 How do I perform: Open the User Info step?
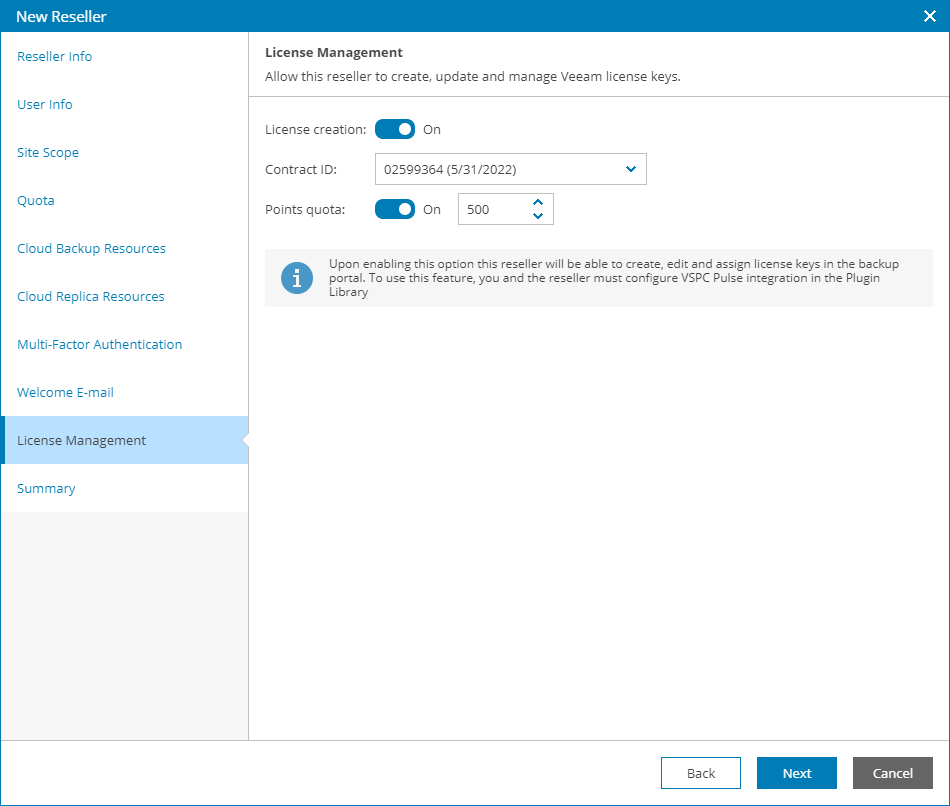[45, 105]
